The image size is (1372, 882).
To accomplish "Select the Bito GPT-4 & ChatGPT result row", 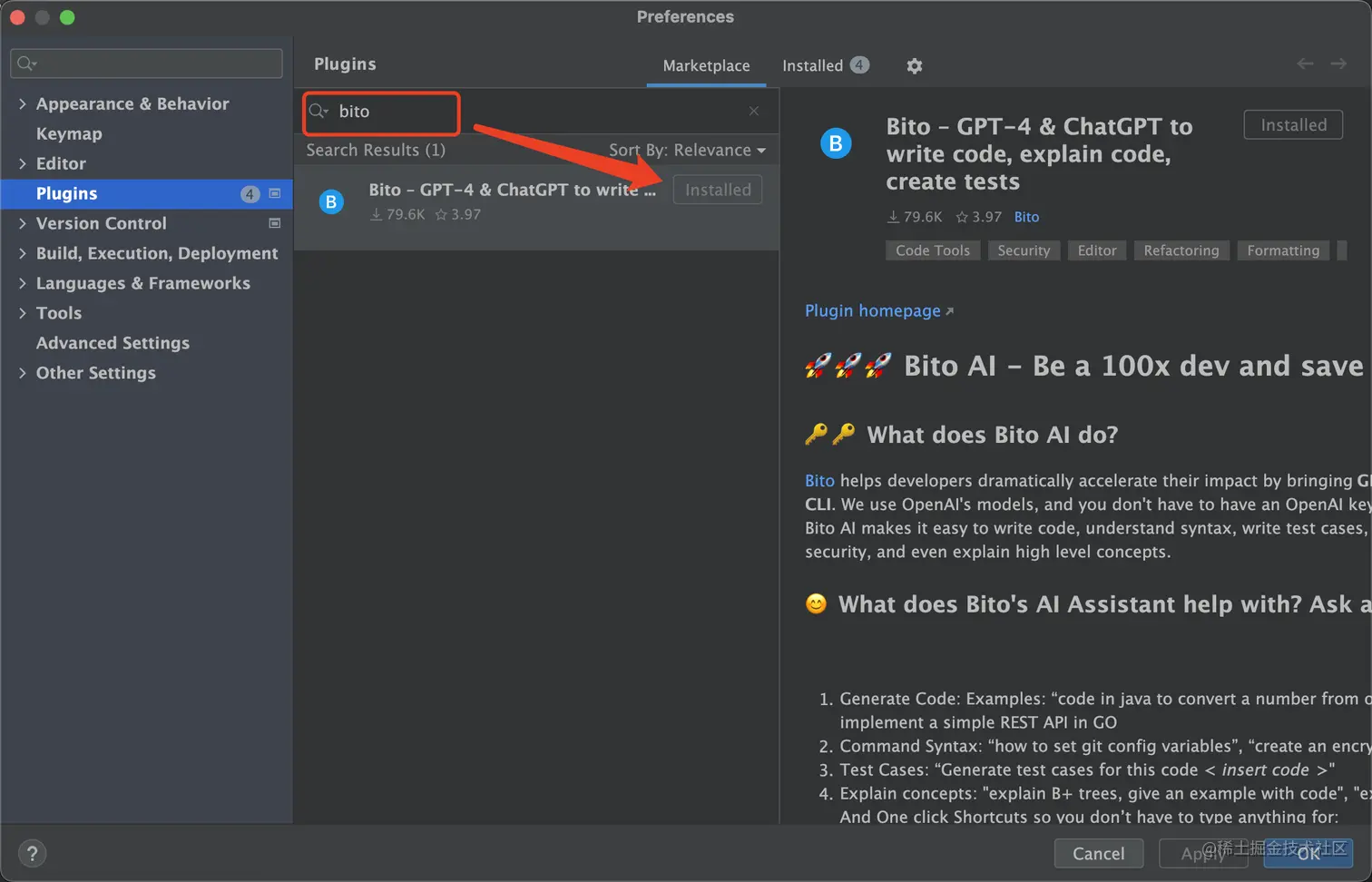I will point(536,207).
